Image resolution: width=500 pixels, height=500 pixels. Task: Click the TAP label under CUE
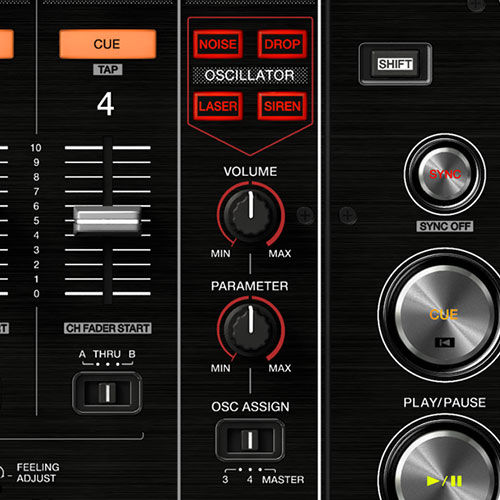[108, 69]
